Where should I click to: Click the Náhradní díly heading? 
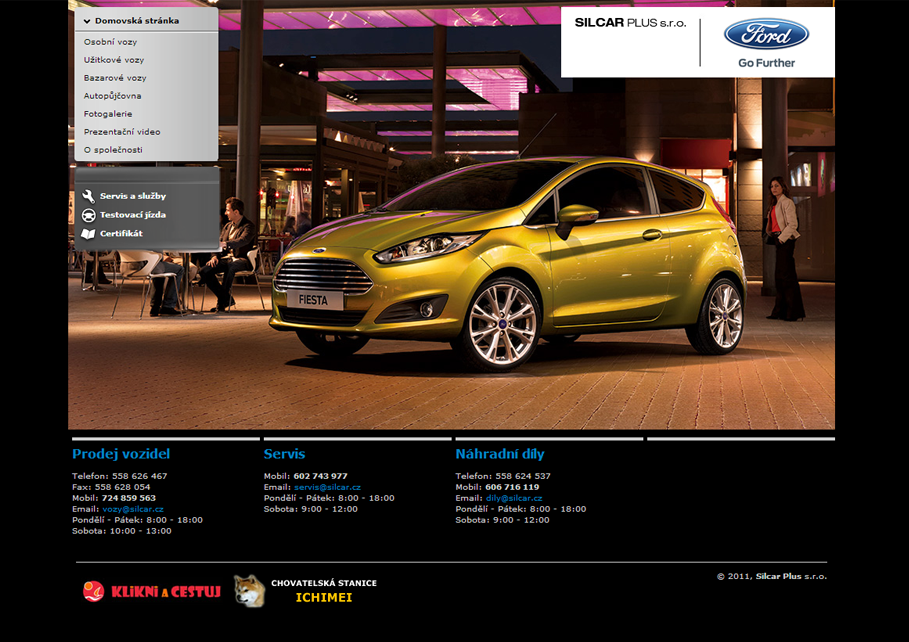coord(500,454)
